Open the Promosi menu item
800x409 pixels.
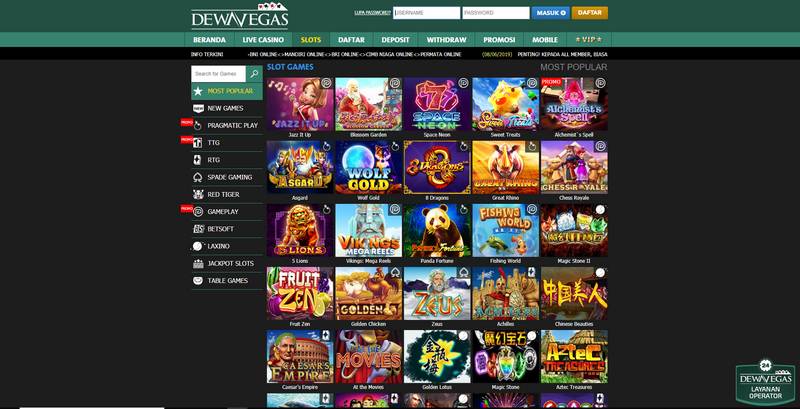click(x=499, y=40)
